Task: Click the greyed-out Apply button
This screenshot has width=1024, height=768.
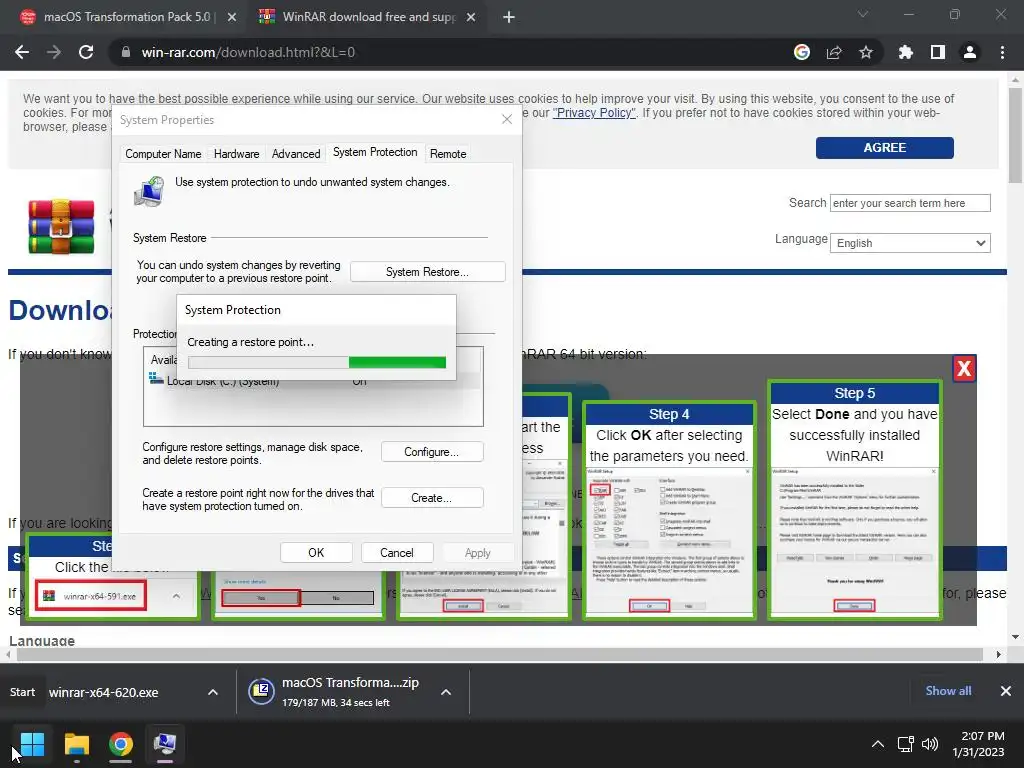Action: pos(477,552)
